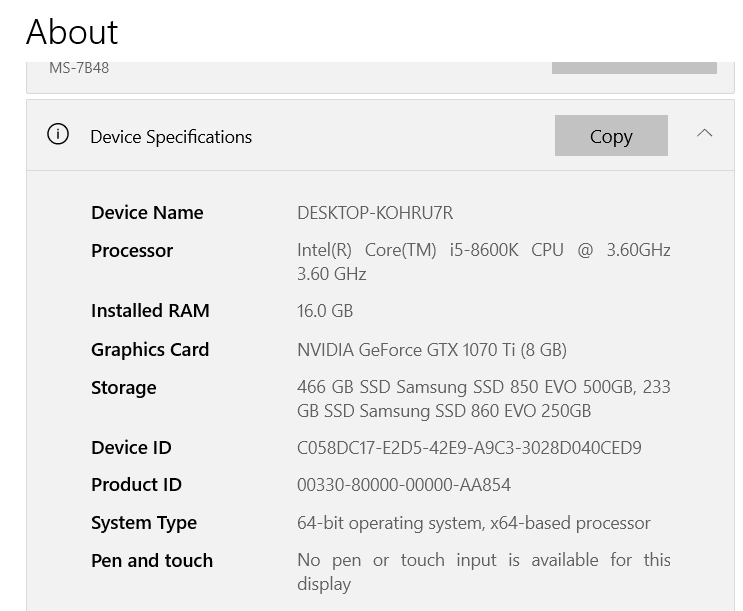Click the Device ID value string
This screenshot has height=611, width=743.
469,447
